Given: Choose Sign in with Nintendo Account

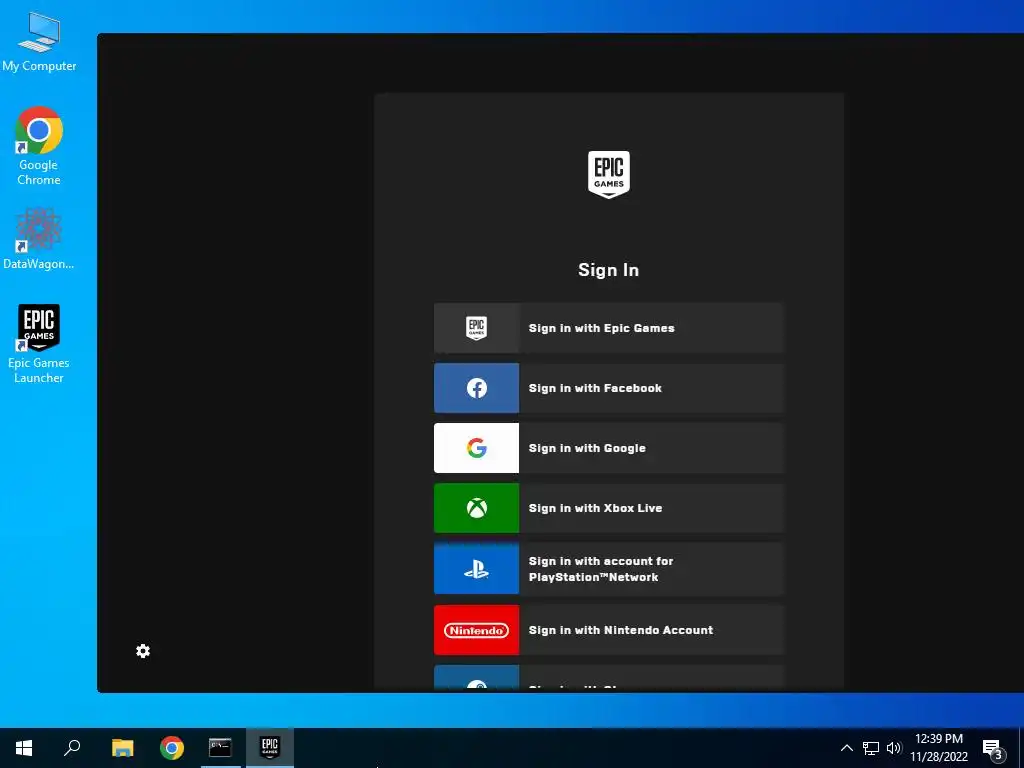Looking at the screenshot, I should click(608, 630).
